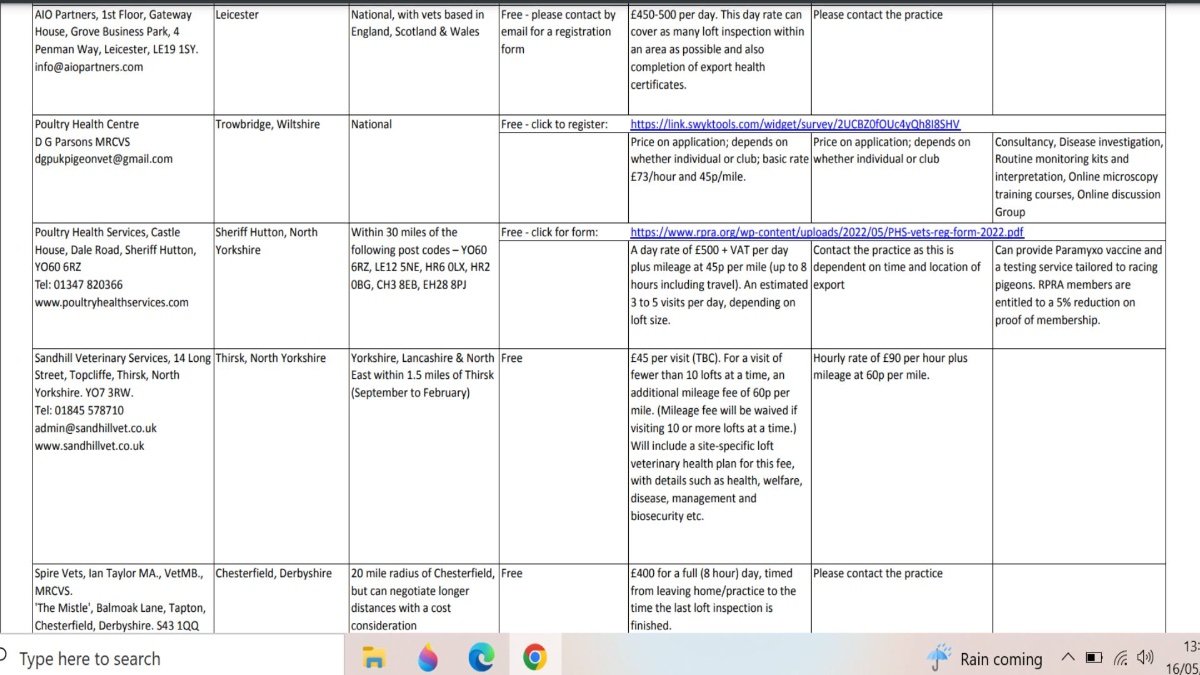Open File Explorer from the taskbar
Screen dimensions: 1200x675
[374, 658]
